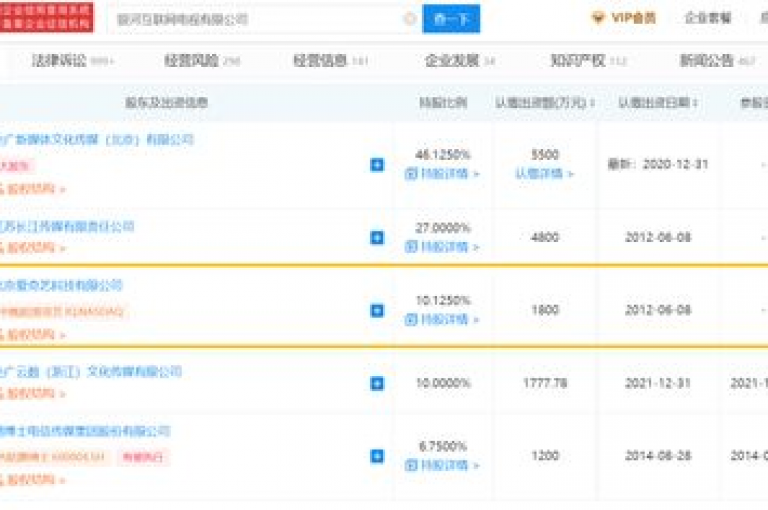768x510 pixels.
Task: Select the 10.1250% percentage cell
Action: [443, 300]
